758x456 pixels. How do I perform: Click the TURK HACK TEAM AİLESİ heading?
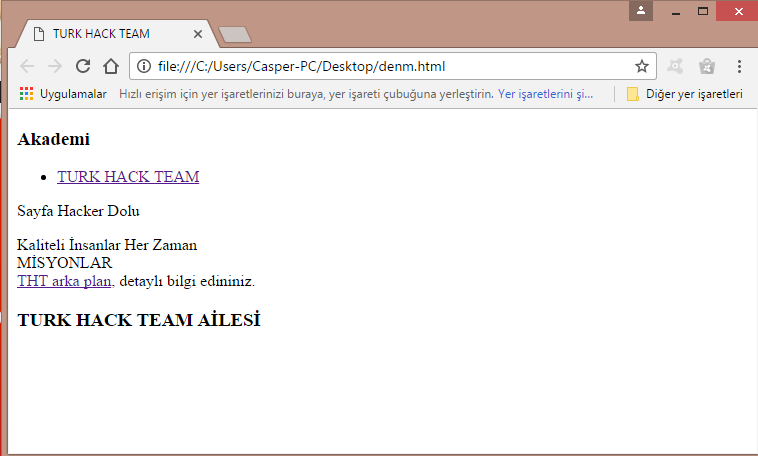(x=139, y=320)
